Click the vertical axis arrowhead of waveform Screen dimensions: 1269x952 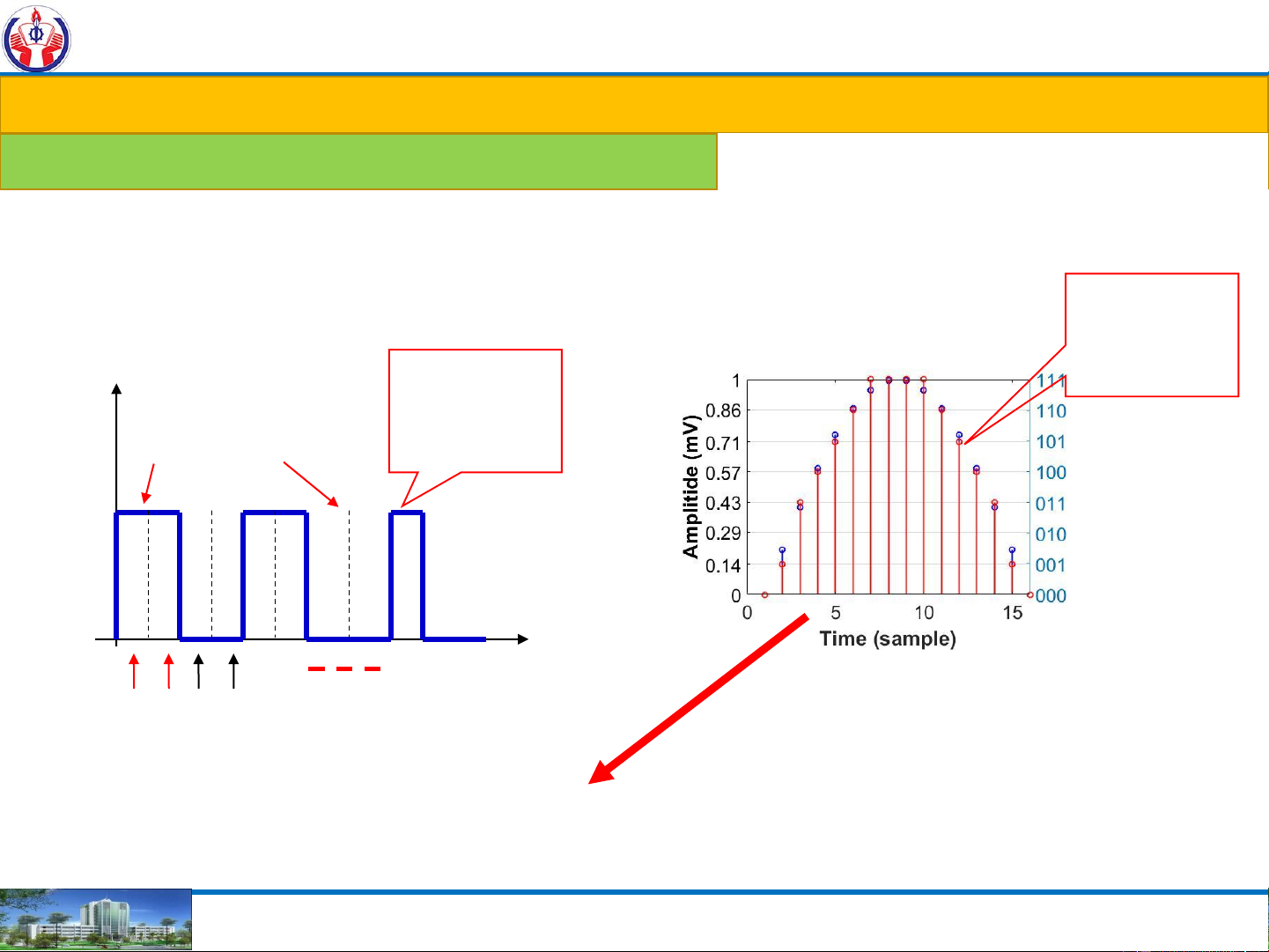pyautogui.click(x=116, y=389)
